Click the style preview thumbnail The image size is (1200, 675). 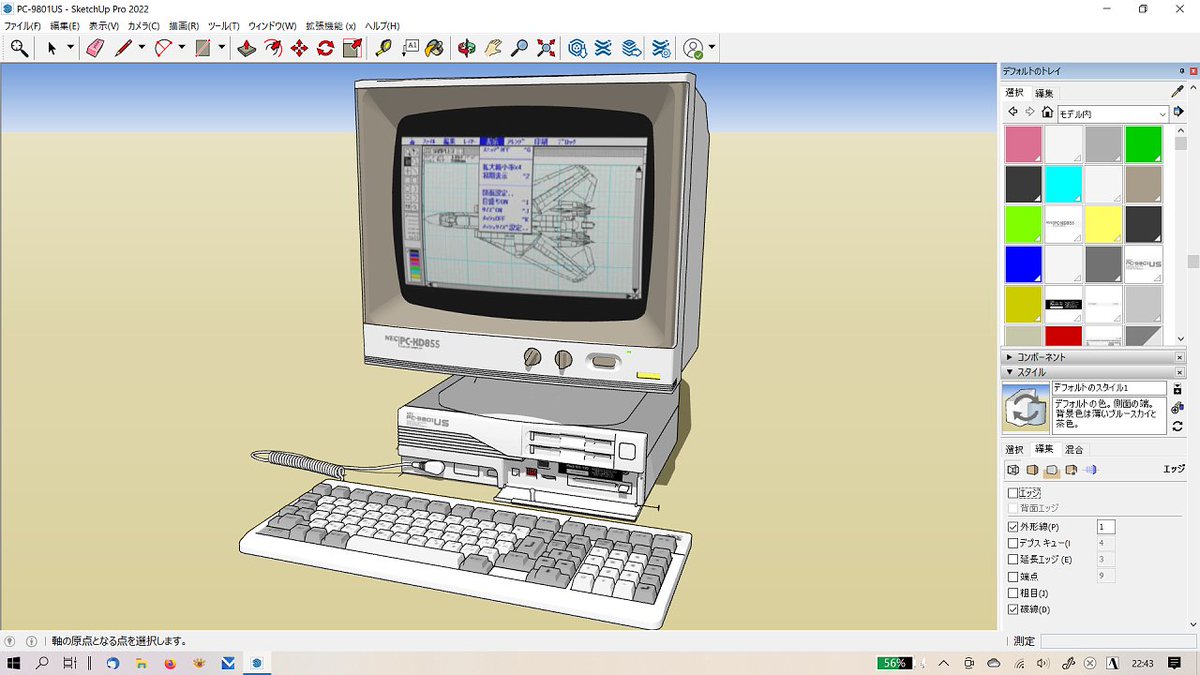point(1025,407)
